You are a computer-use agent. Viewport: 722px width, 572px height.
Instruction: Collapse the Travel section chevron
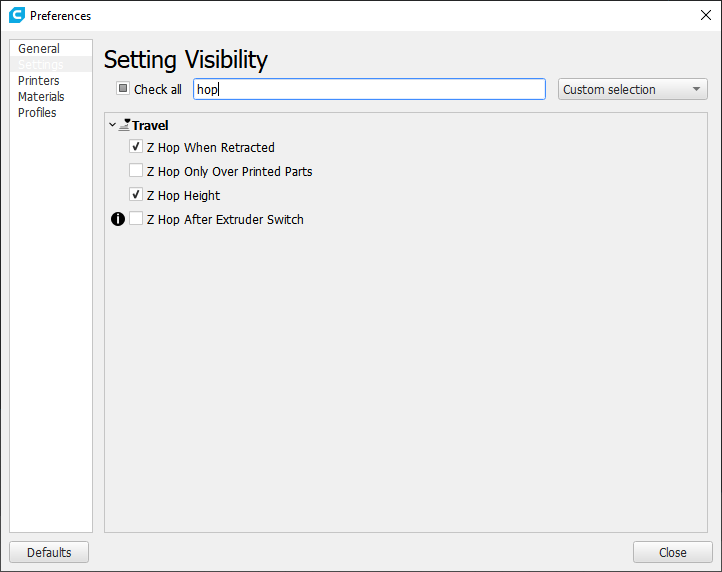pyautogui.click(x=112, y=126)
